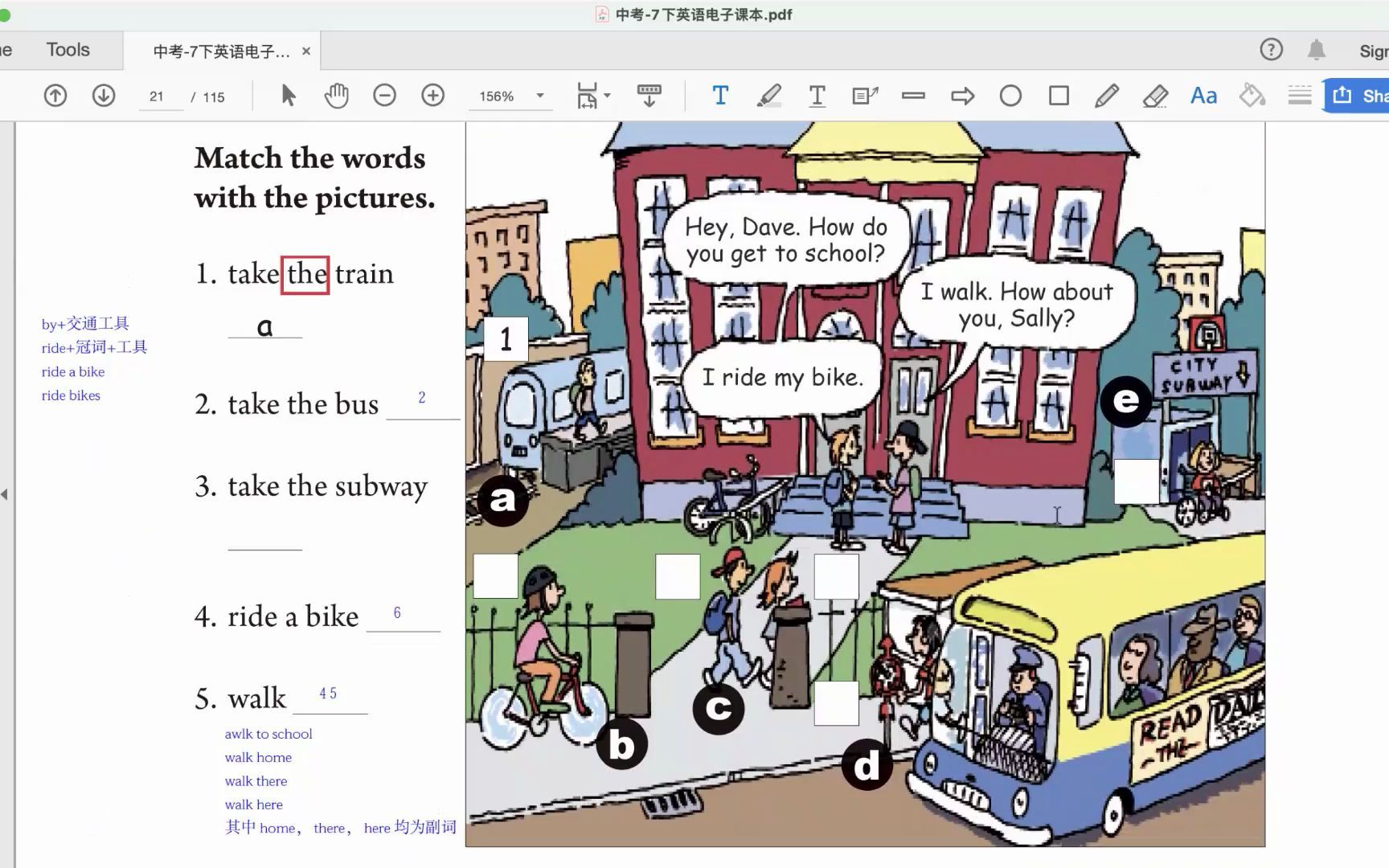Image resolution: width=1389 pixels, height=868 pixels.
Task: Zoom out with minus button
Action: click(385, 96)
